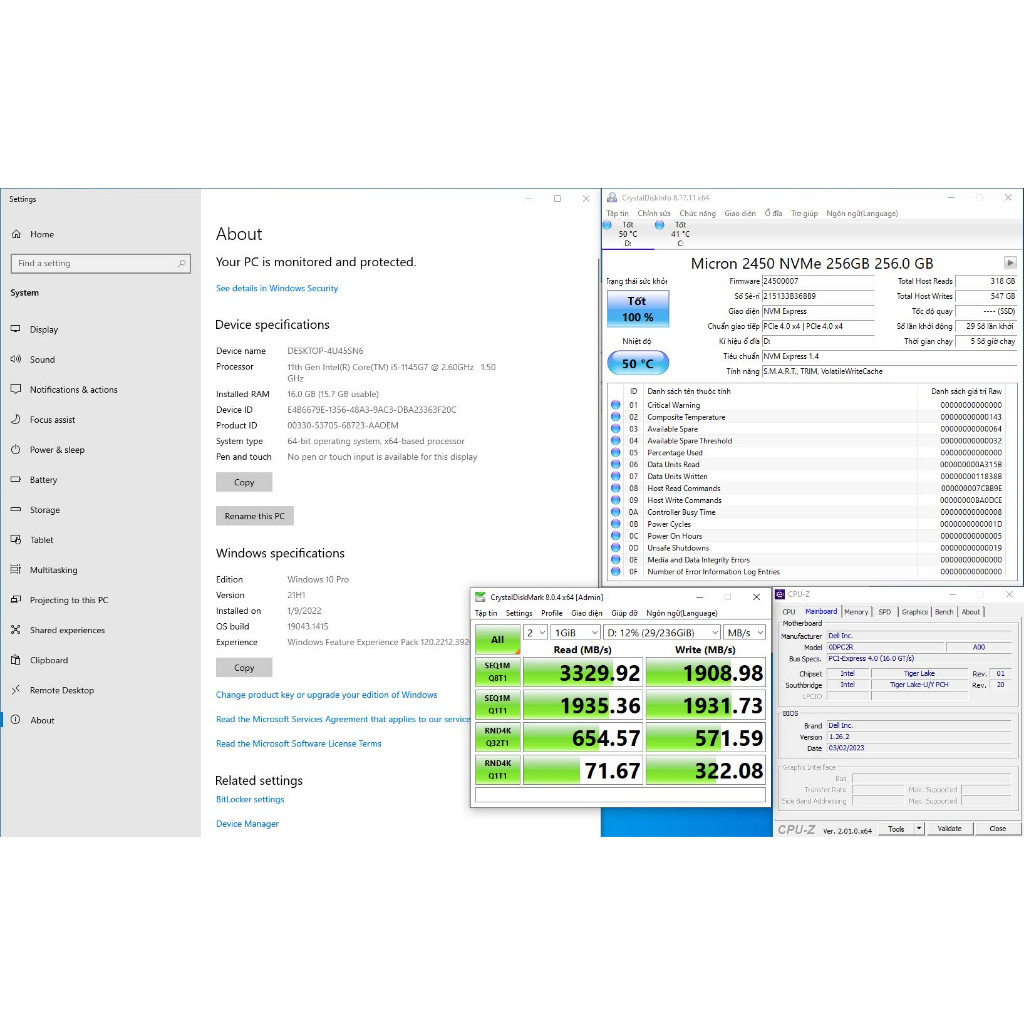Open Battery settings in sidebar
The width and height of the screenshot is (1024, 1024).
point(43,479)
